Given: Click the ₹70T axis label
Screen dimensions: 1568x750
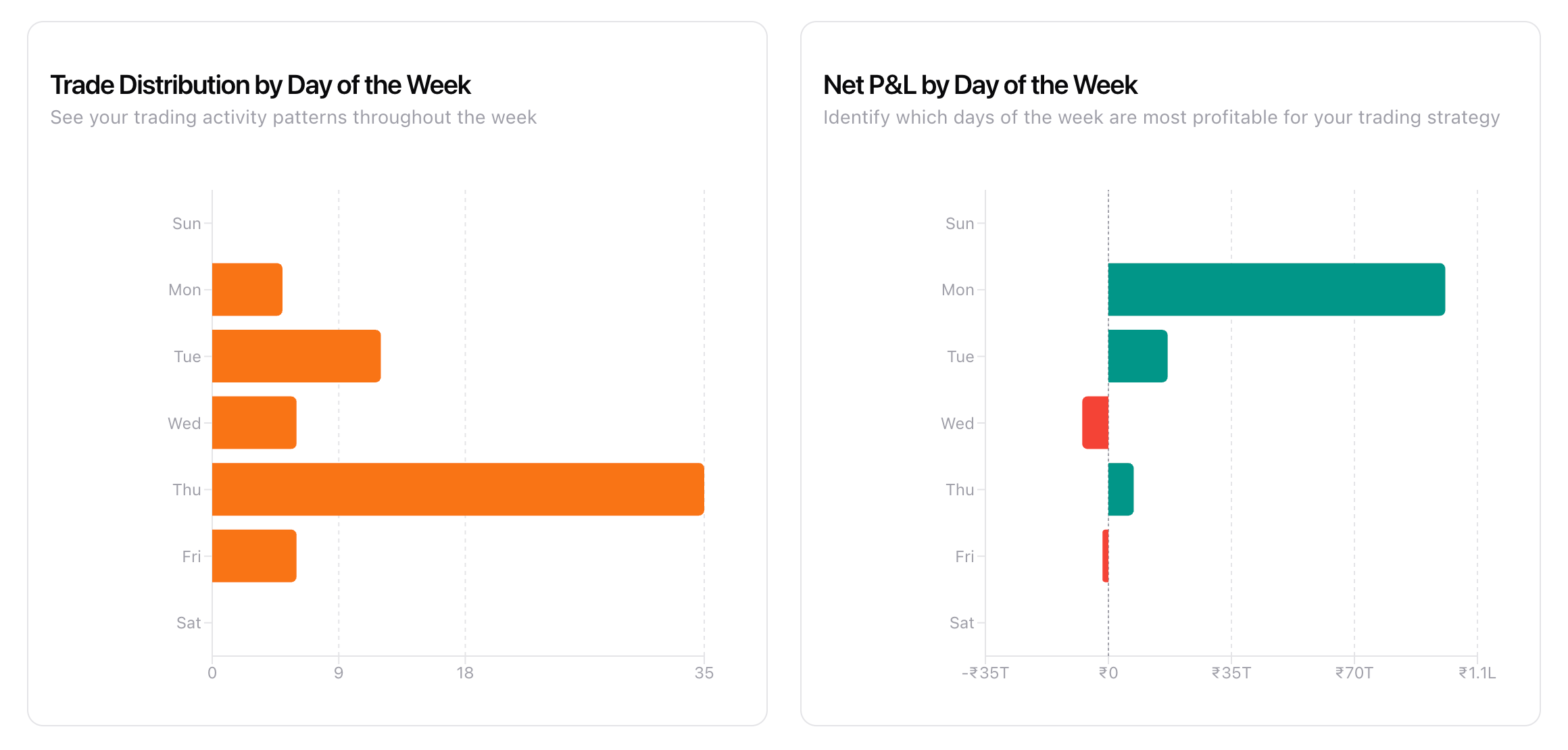Looking at the screenshot, I should pos(1354,673).
